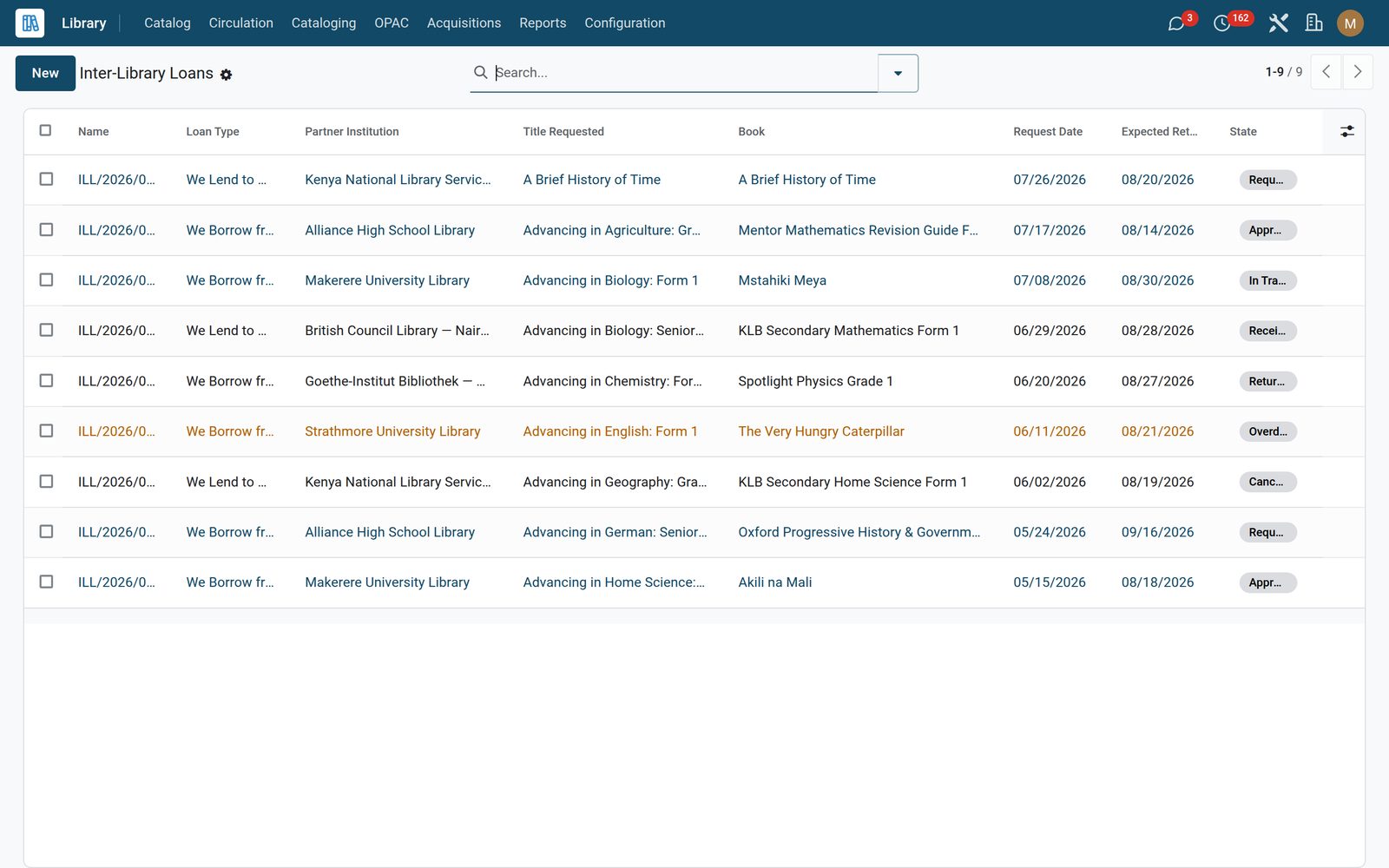This screenshot has height=868, width=1389.
Task: Open activities clock icon with 162 badge
Action: 1222,23
